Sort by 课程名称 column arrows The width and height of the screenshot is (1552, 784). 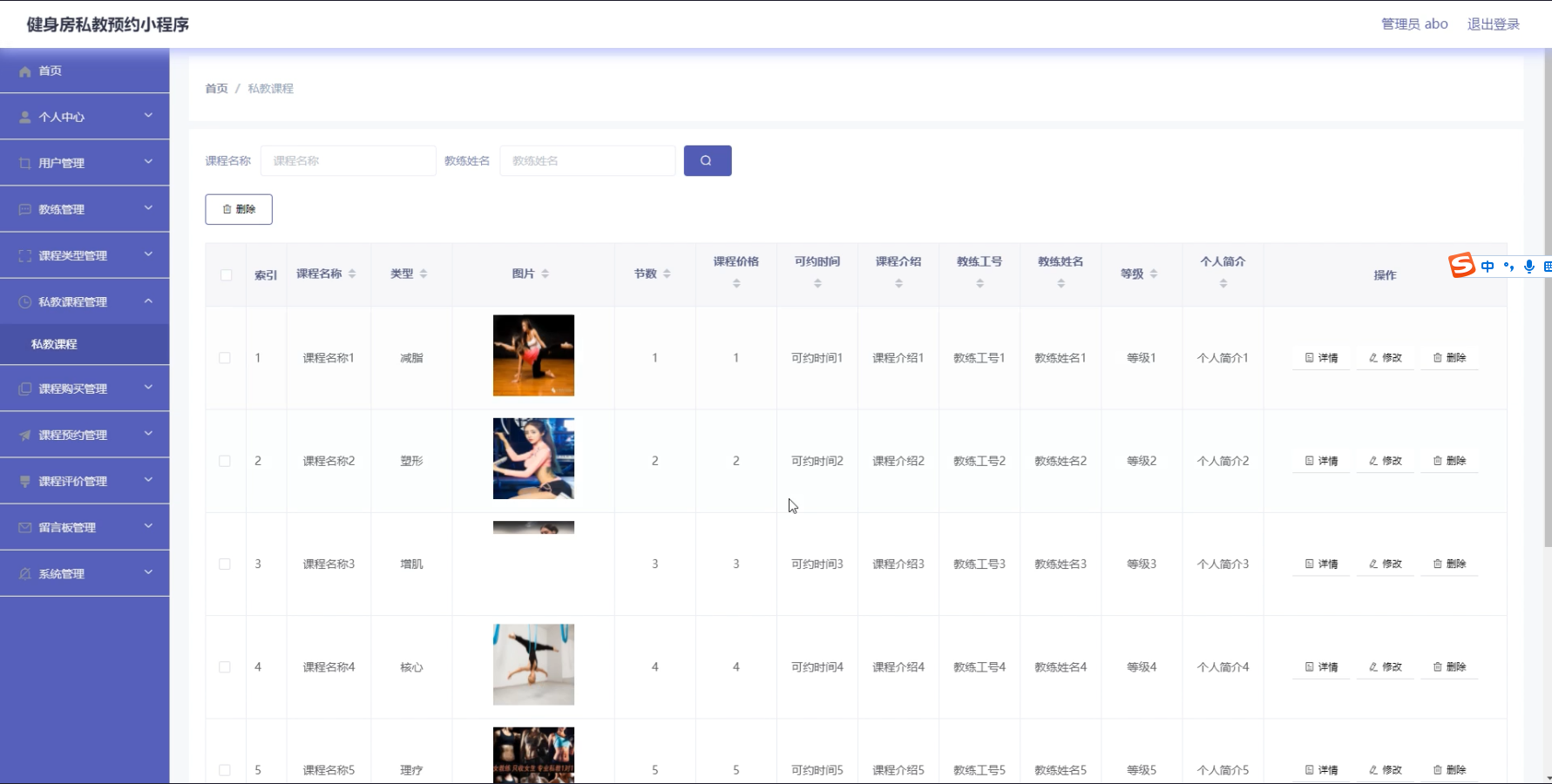click(352, 274)
